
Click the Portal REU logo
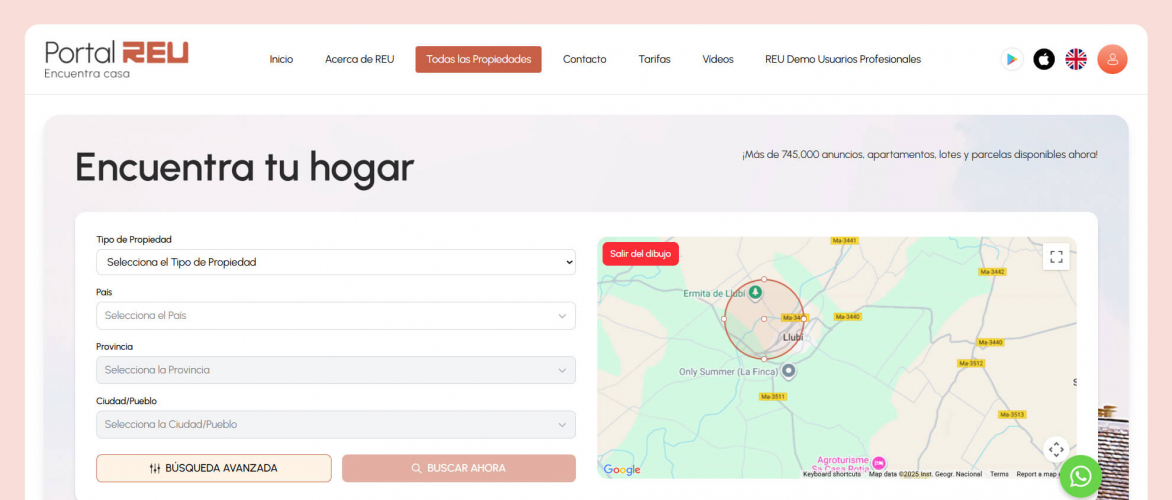117,59
